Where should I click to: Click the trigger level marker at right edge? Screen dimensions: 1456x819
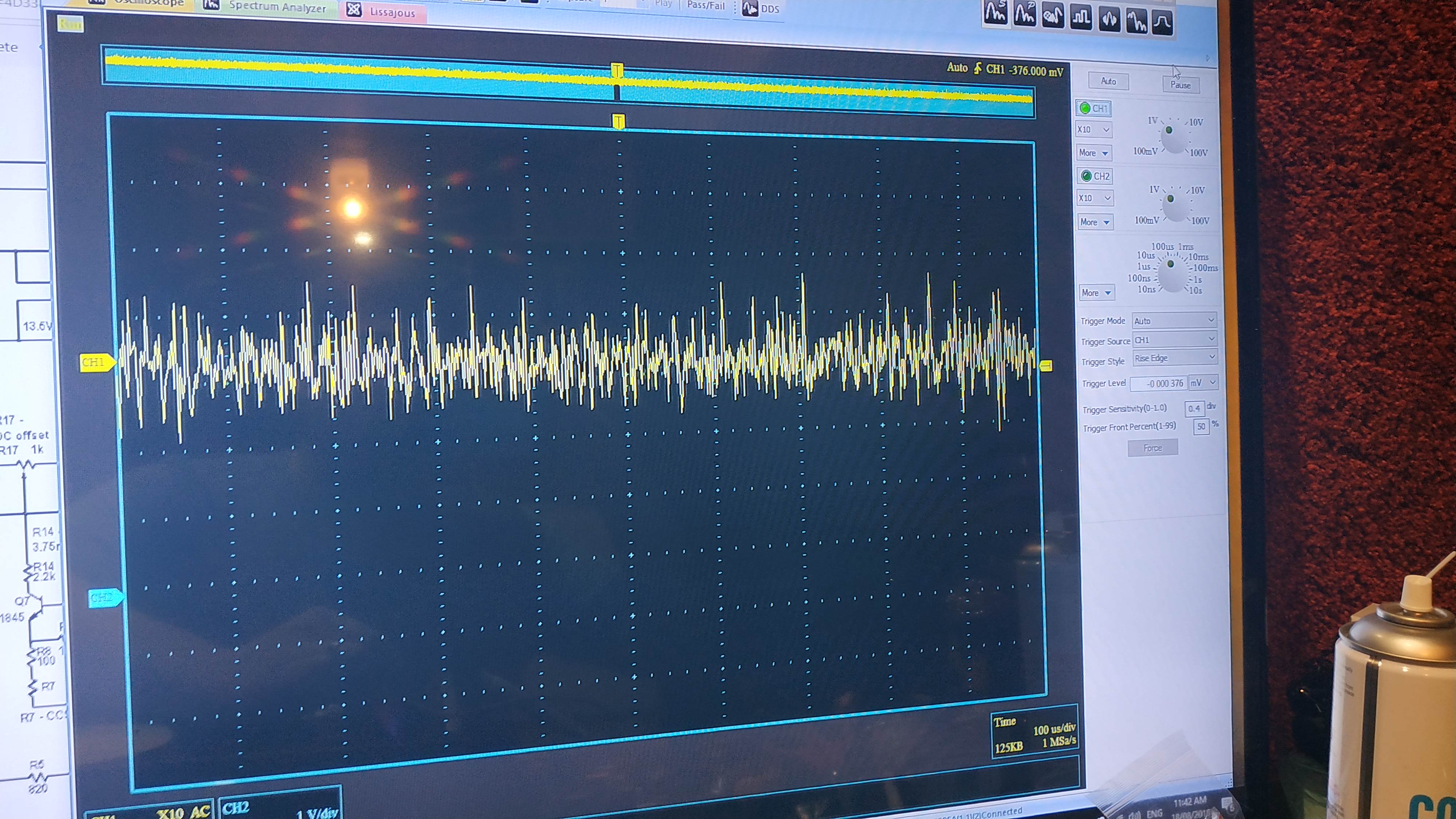pos(1046,366)
